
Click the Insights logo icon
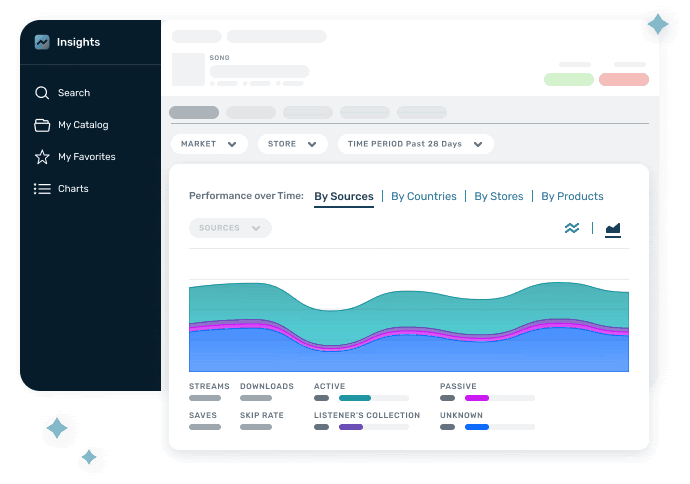point(42,42)
